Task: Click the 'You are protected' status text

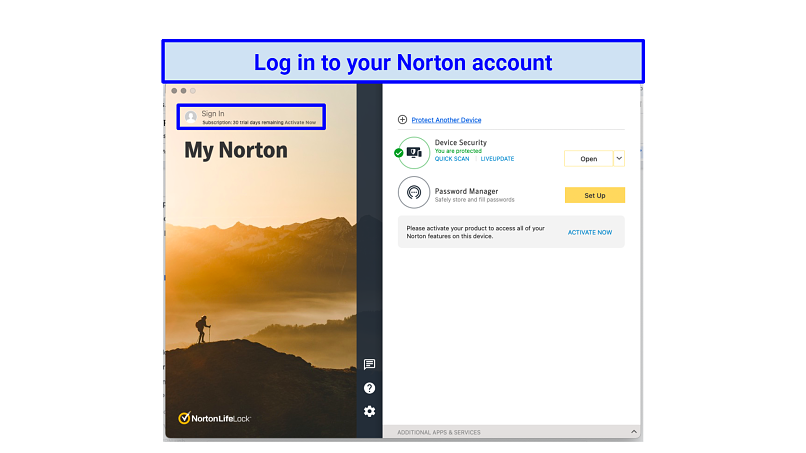Action: click(458, 151)
